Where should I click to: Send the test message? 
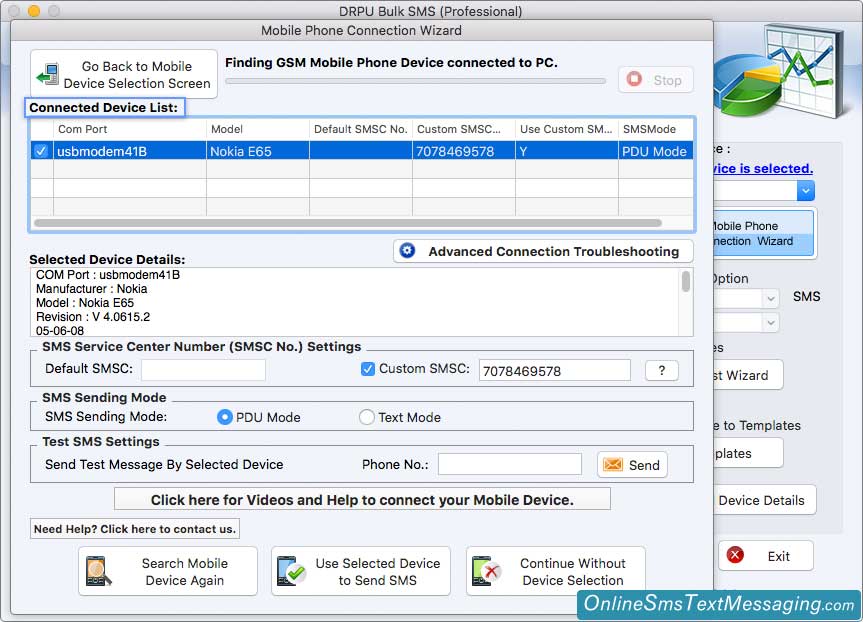click(632, 465)
